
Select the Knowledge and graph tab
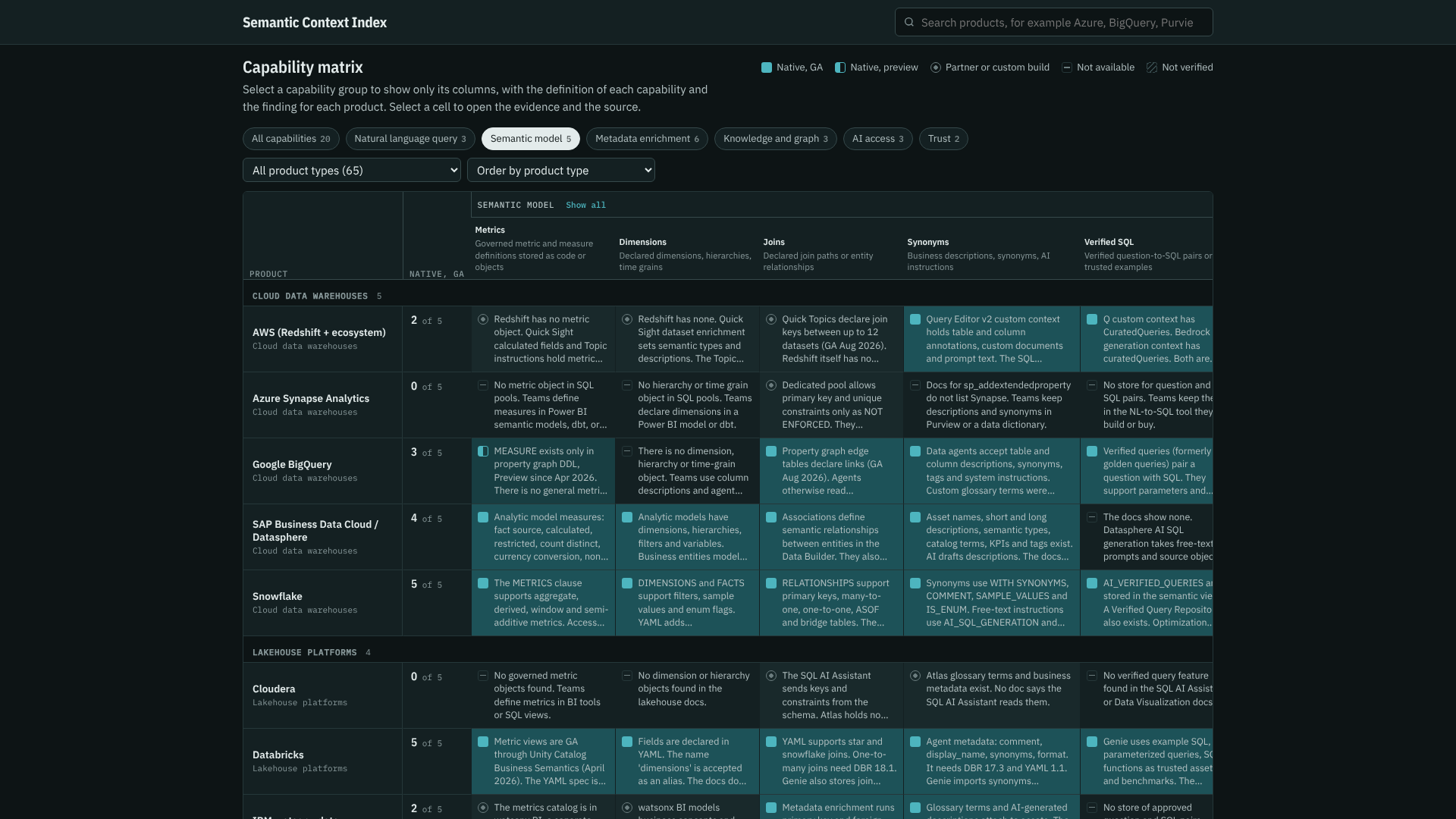pyautogui.click(x=776, y=139)
